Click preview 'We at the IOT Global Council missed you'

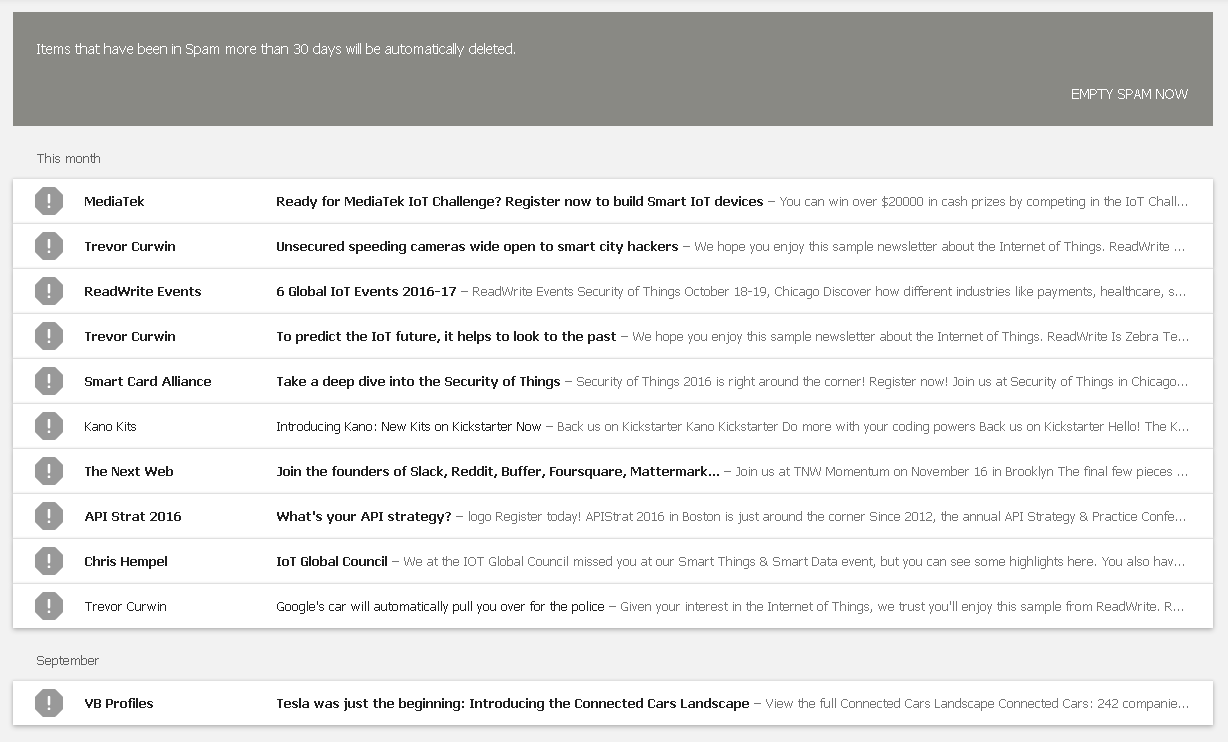(796, 561)
